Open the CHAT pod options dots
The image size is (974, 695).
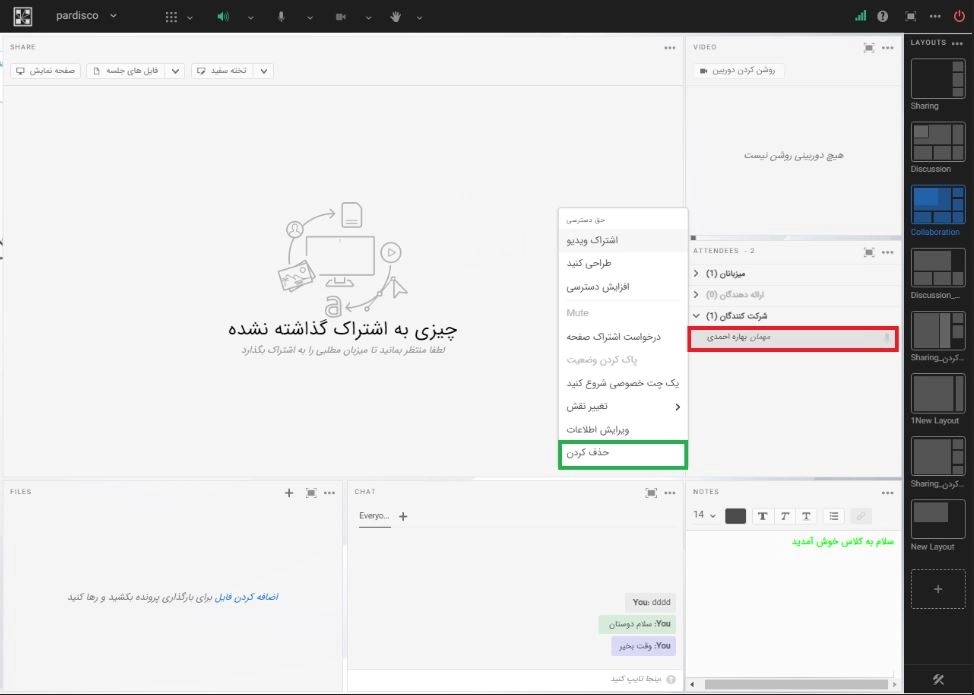click(670, 493)
